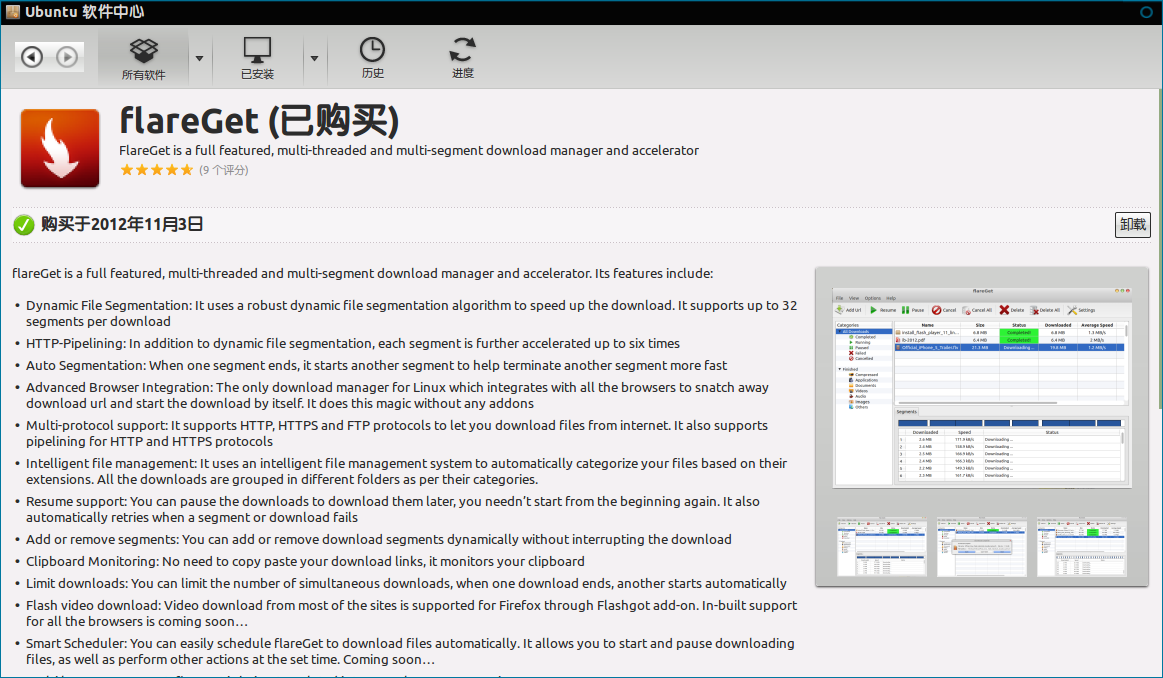1163x678 pixels.
Task: Click the '购买于2012年11月3日' purchase date text
Action: (x=122, y=225)
